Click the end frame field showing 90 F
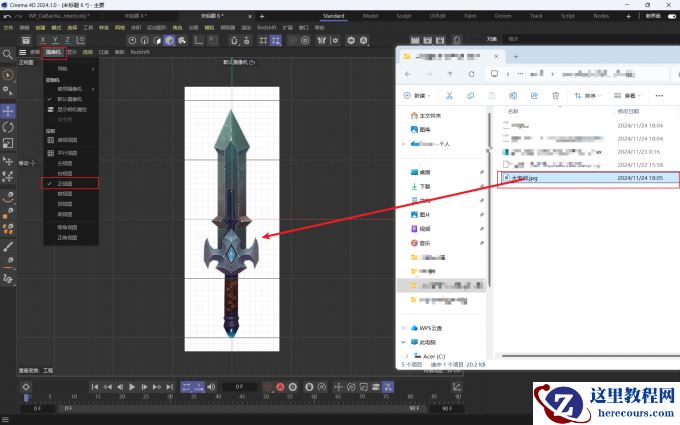 (x=447, y=409)
